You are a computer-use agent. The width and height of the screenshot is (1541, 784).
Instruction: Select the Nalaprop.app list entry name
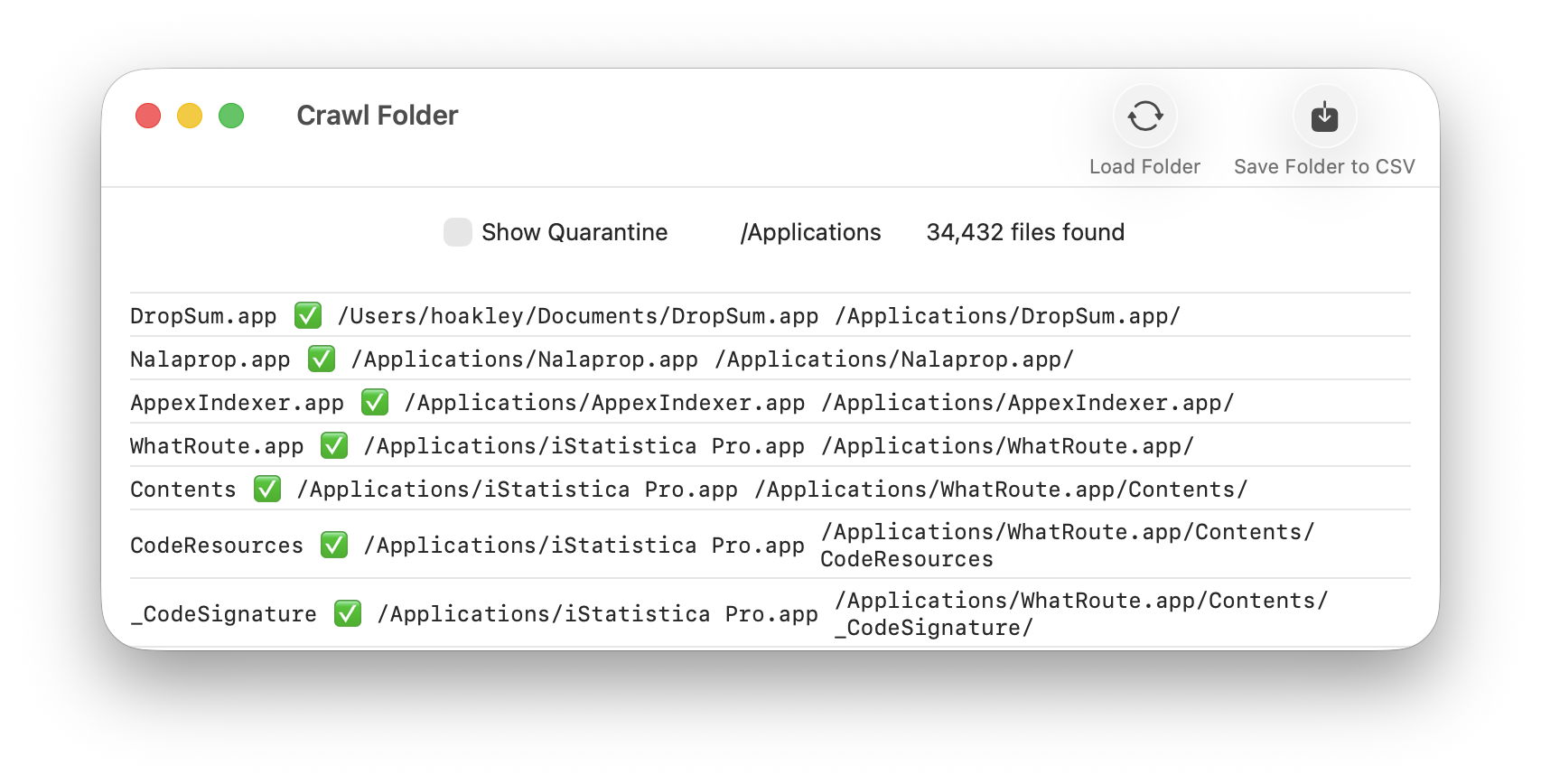[x=210, y=359]
